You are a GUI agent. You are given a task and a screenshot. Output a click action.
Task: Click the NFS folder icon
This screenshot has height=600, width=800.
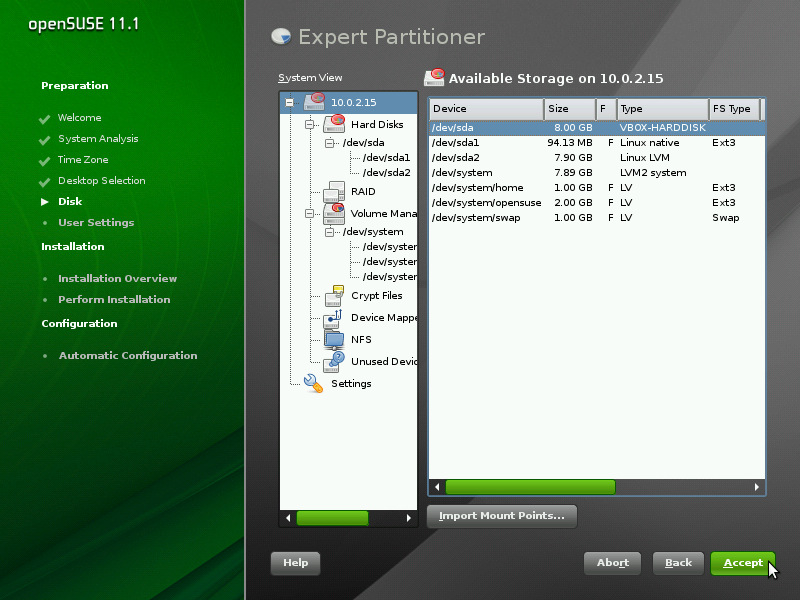pyautogui.click(x=334, y=340)
